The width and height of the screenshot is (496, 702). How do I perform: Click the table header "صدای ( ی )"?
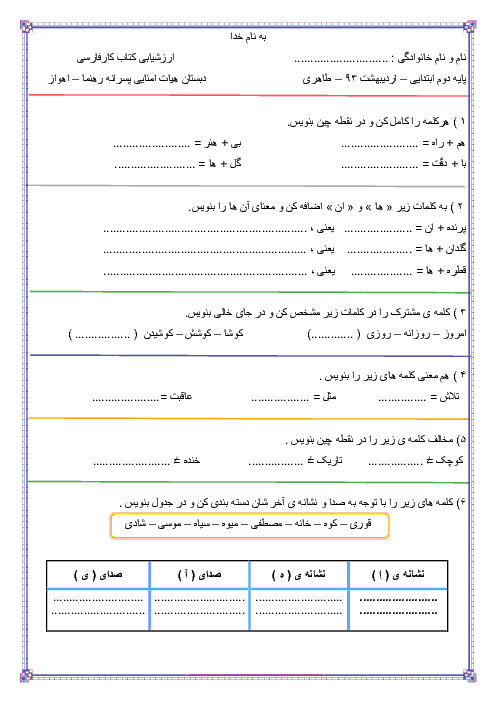tap(98, 574)
